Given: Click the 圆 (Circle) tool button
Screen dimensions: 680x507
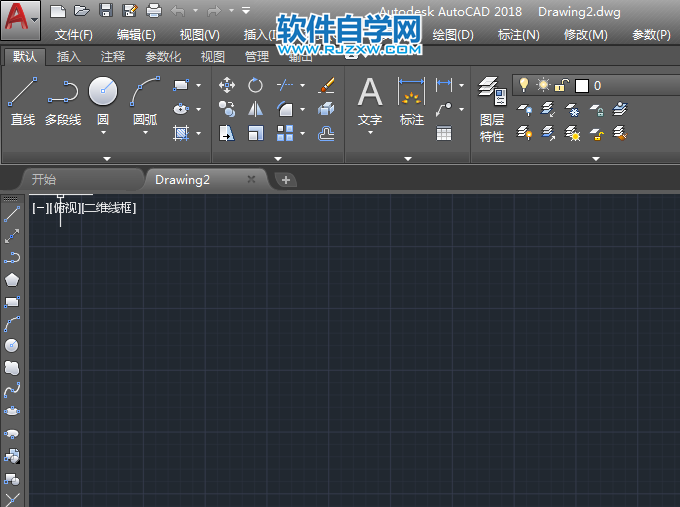Looking at the screenshot, I should click(103, 93).
